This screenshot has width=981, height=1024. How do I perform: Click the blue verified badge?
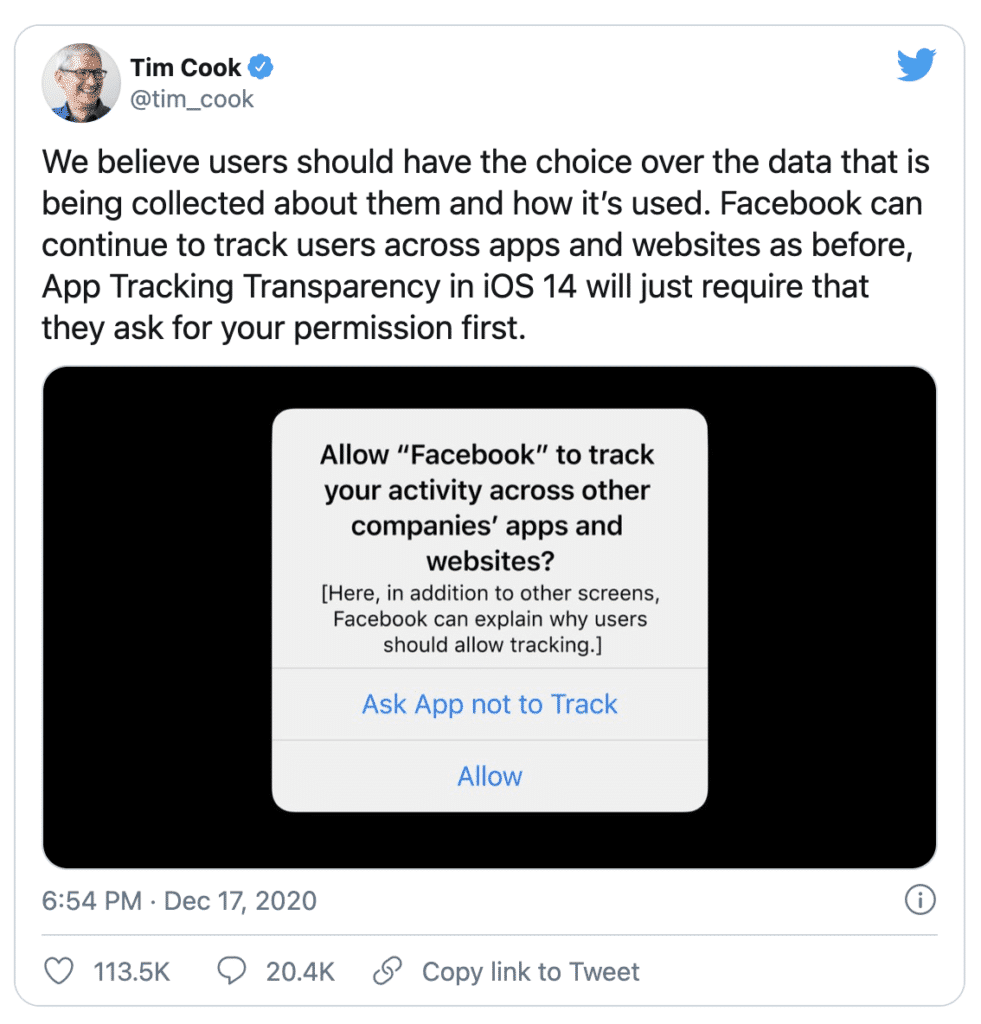pos(261,67)
